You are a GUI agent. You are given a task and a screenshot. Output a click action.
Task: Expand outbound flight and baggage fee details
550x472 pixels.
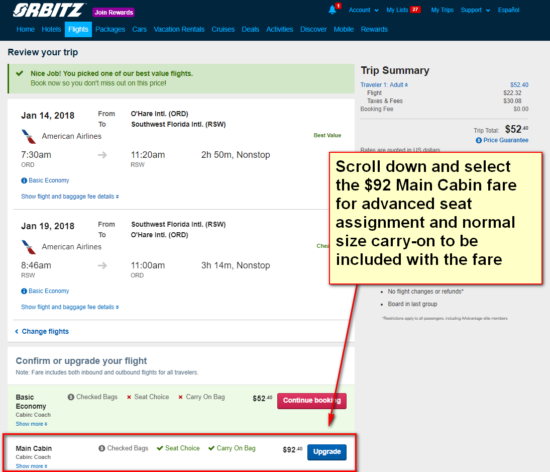click(x=70, y=196)
